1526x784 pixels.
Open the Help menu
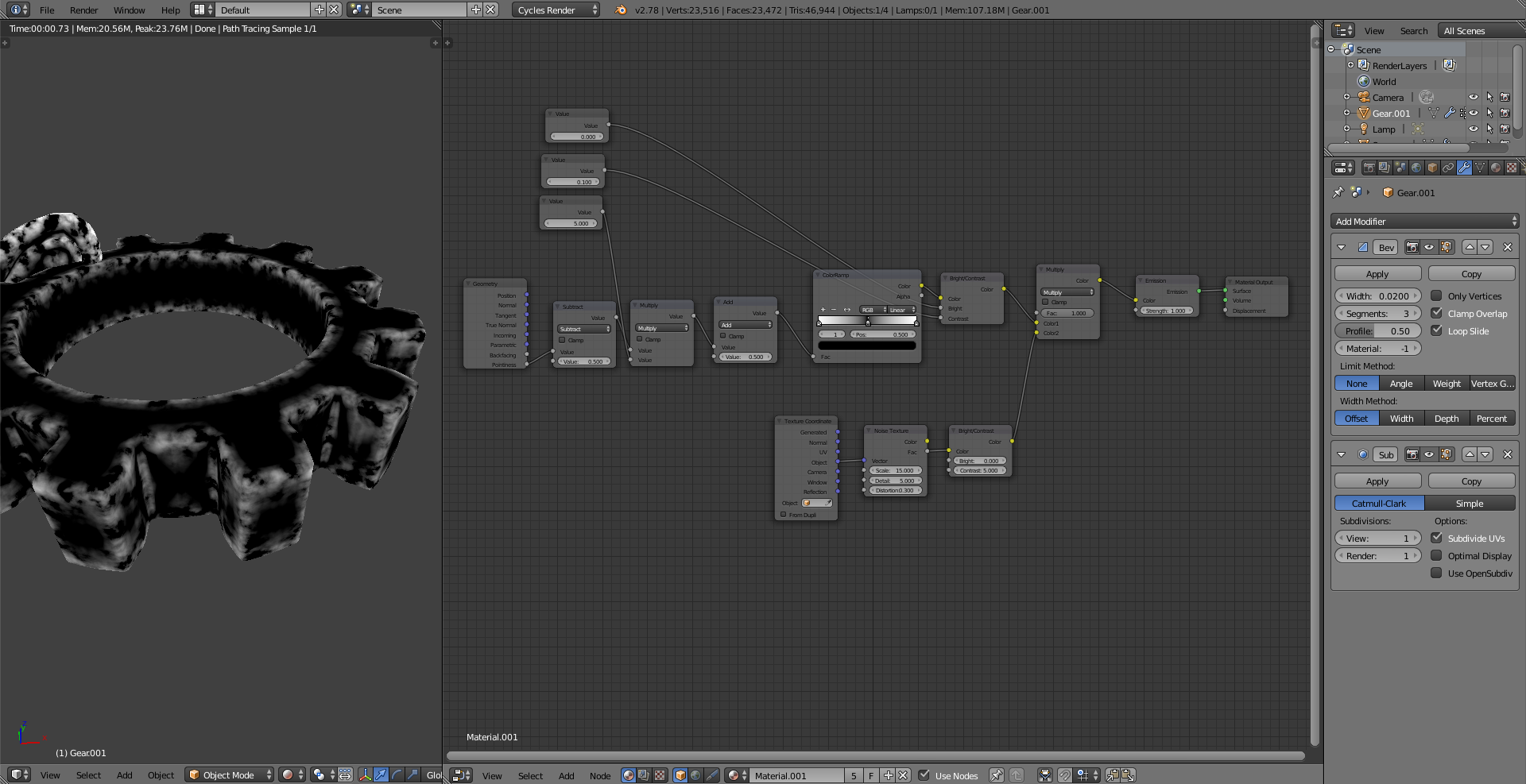[x=170, y=10]
